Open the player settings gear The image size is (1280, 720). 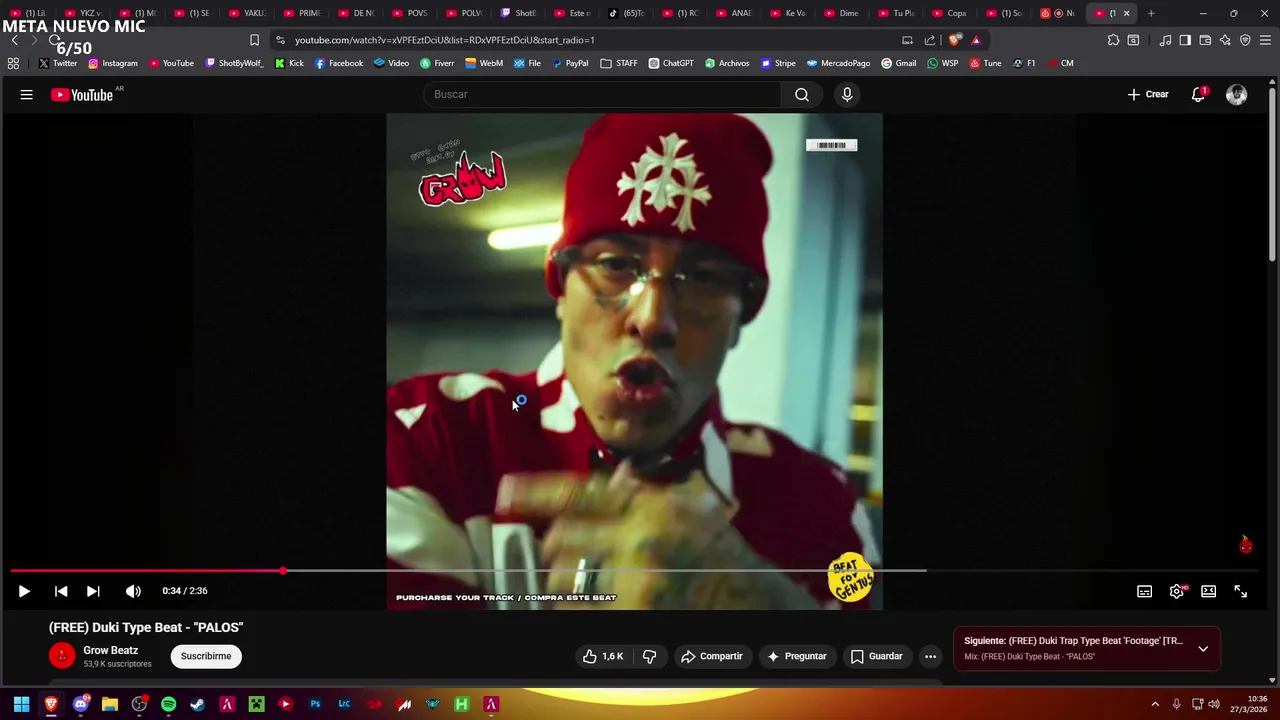tap(1177, 591)
